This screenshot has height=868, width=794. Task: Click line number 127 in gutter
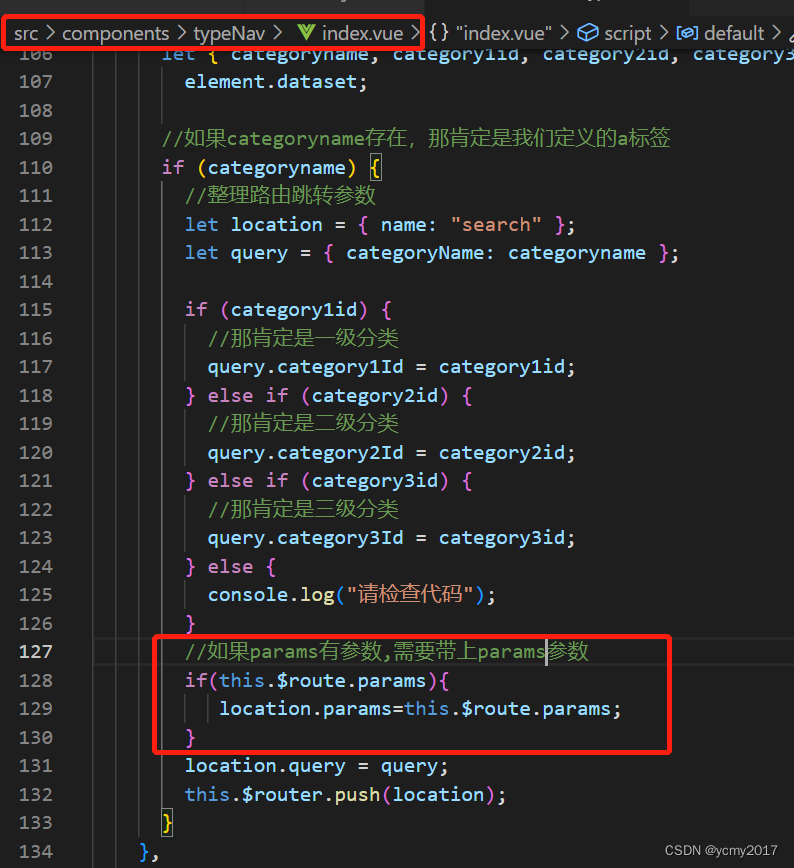pyautogui.click(x=36, y=652)
